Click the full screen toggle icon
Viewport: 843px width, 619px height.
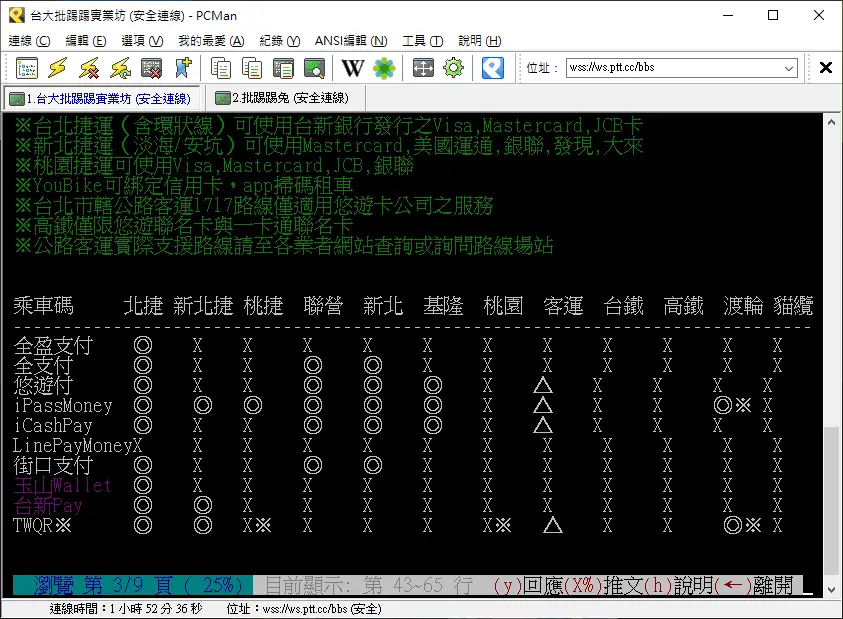tap(423, 68)
